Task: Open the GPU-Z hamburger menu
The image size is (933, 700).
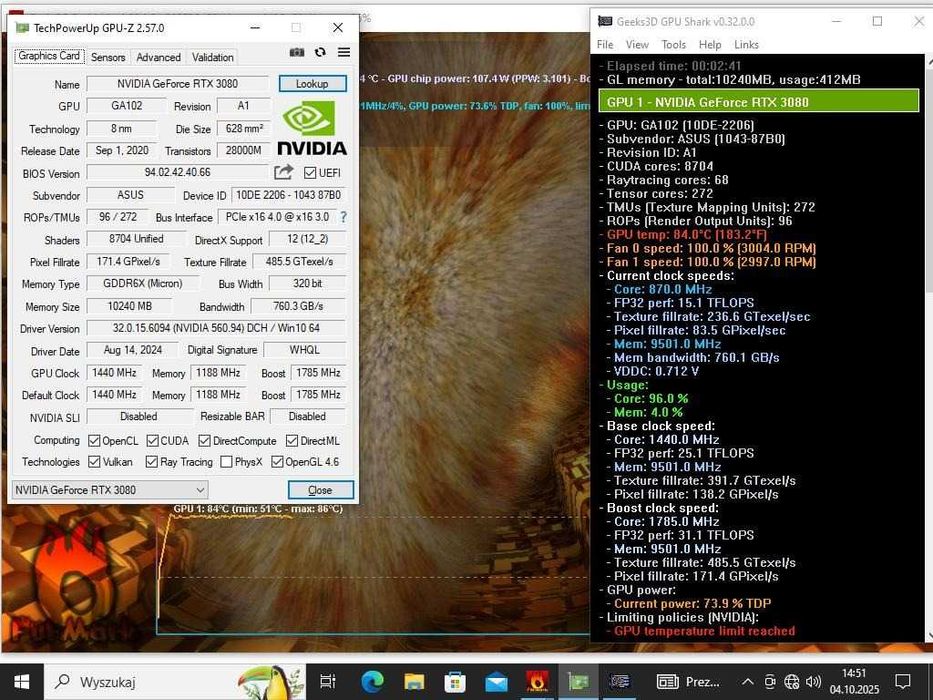Action: (344, 52)
